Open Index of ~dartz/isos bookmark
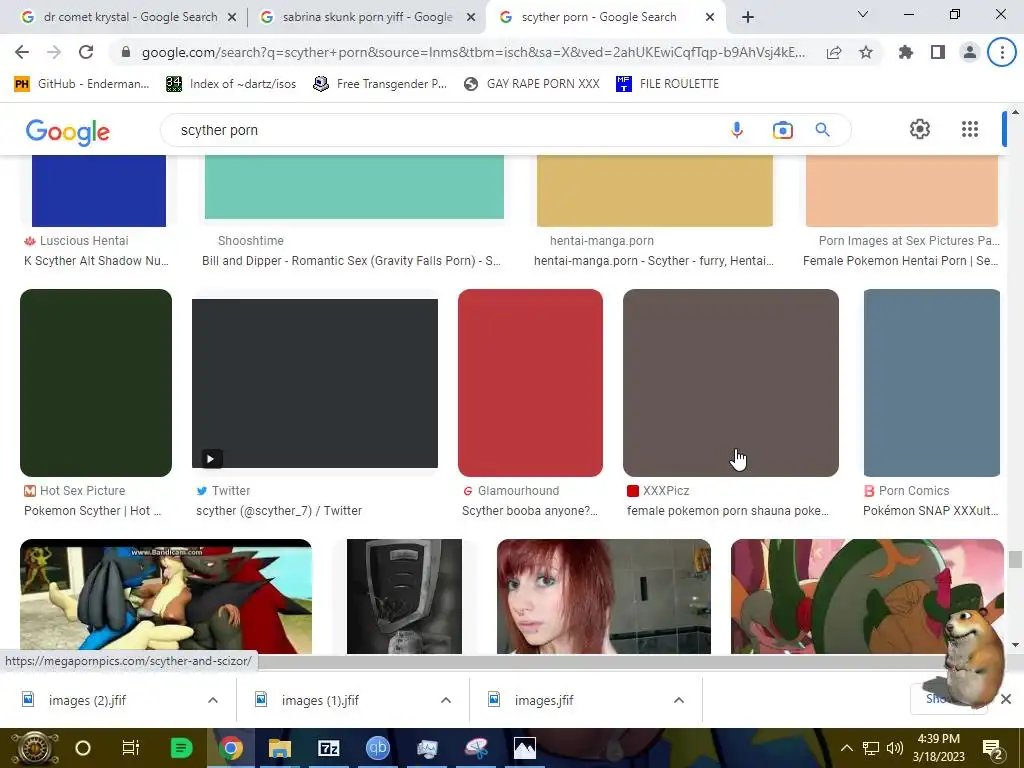The height and width of the screenshot is (768, 1024). [231, 84]
